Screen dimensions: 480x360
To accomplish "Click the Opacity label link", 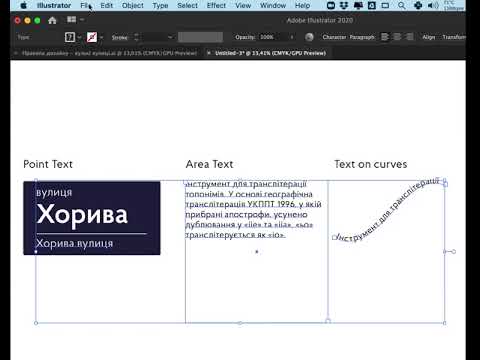I will 245,37.
